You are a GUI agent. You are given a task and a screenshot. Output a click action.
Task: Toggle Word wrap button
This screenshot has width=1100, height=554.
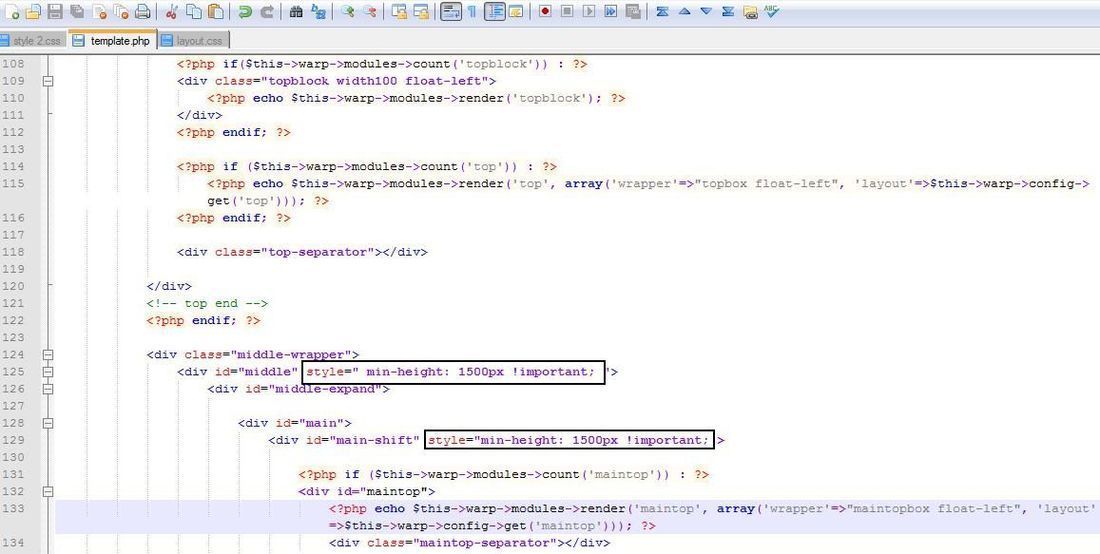coord(450,12)
